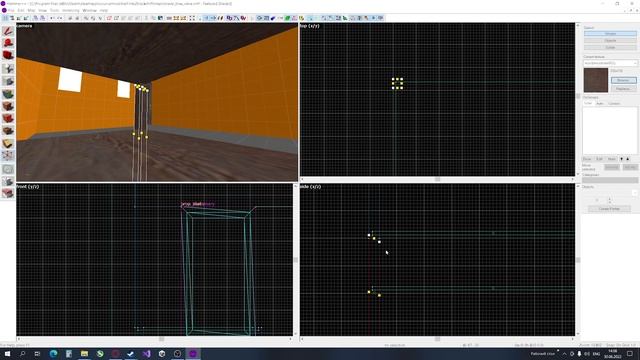Select the Overlay tool
640x360 pixels.
(x=8, y=131)
